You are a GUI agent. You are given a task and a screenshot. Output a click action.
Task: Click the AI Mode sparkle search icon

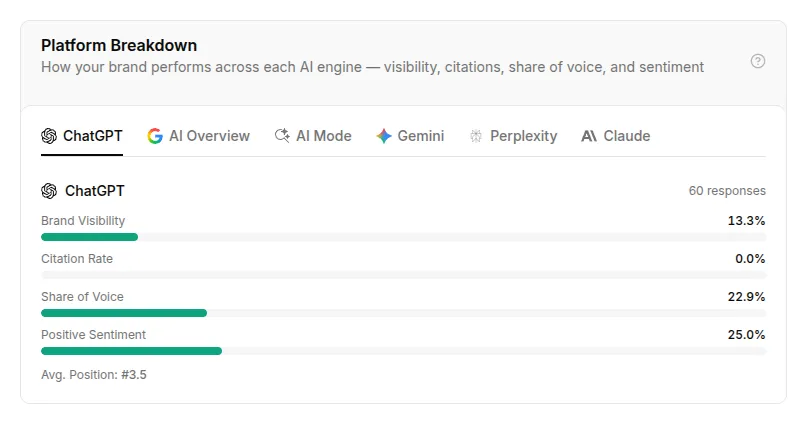click(x=282, y=135)
